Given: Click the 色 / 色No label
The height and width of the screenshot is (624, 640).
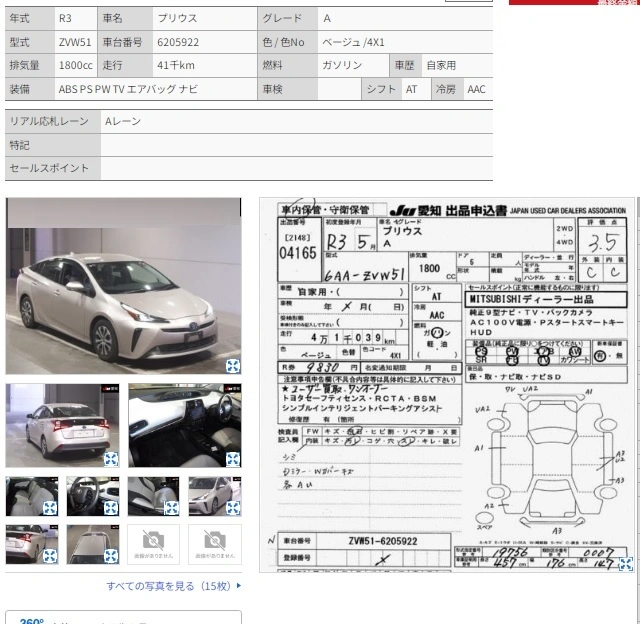Looking at the screenshot, I should 283,42.
